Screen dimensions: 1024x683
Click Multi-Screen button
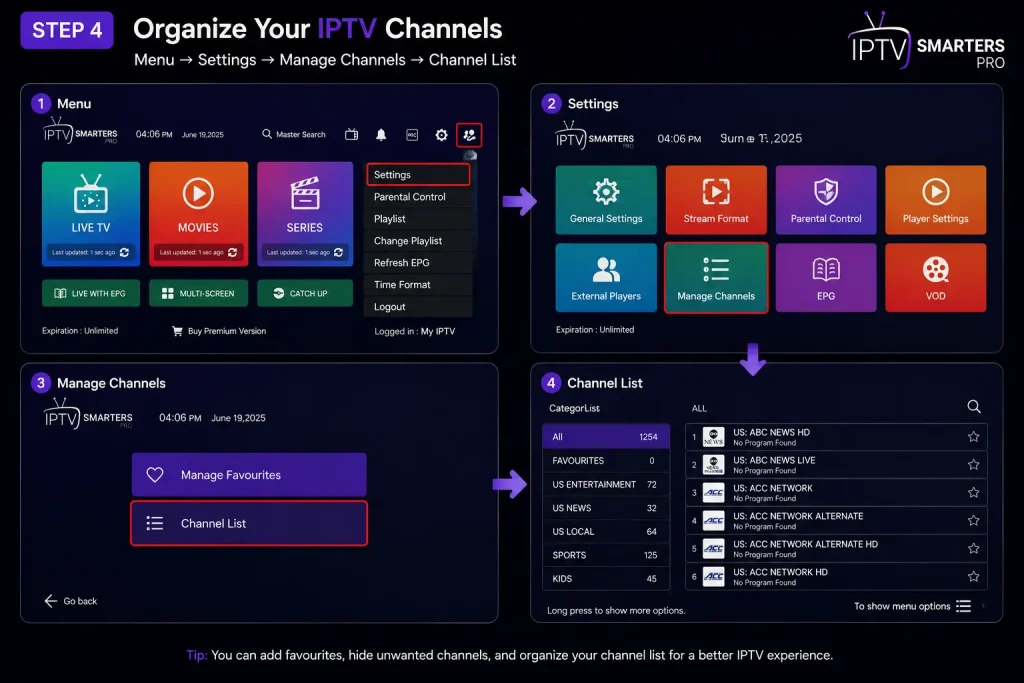coord(199,293)
